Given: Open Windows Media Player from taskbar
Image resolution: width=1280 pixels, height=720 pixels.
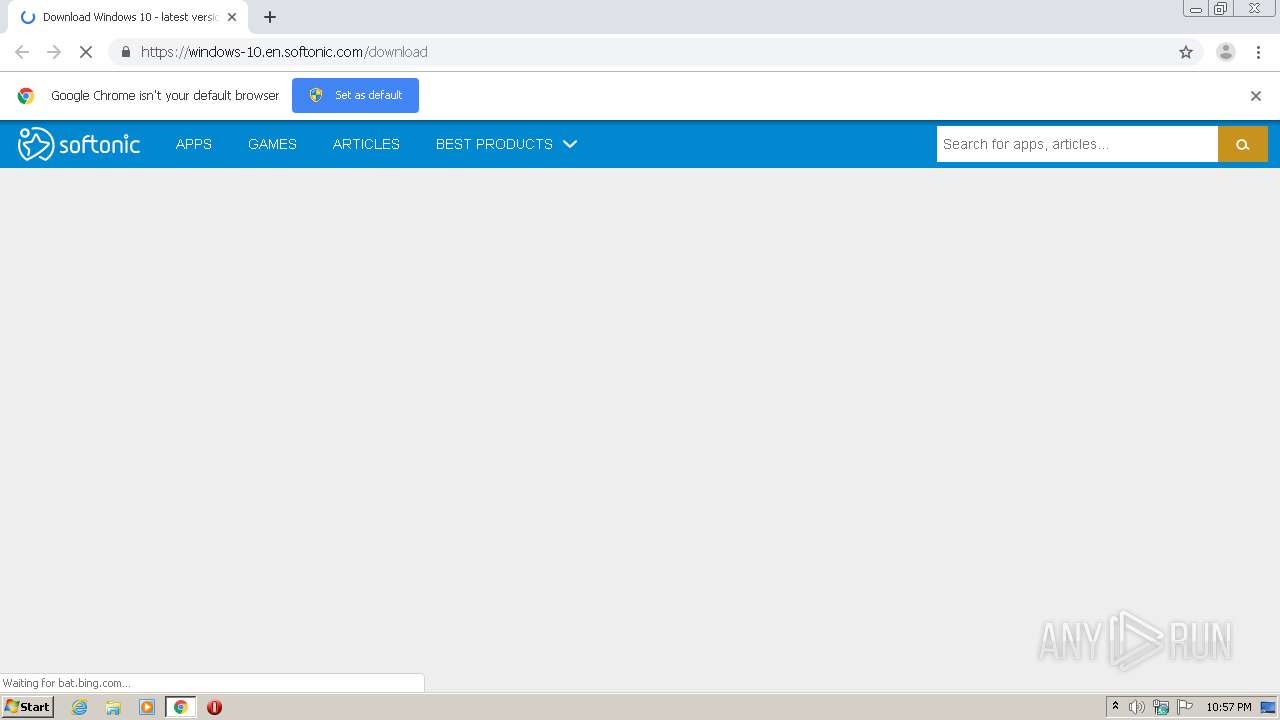Looking at the screenshot, I should click(147, 707).
